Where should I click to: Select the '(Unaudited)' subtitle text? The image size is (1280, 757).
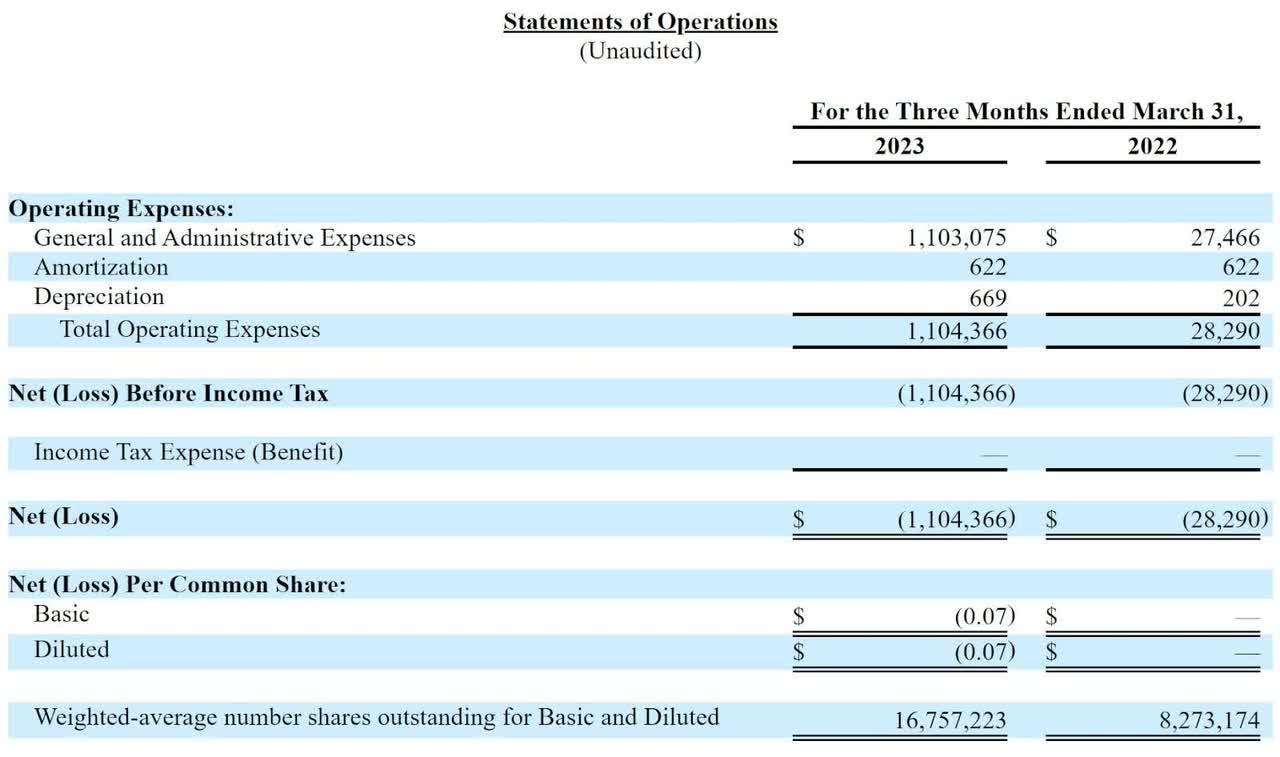point(640,51)
